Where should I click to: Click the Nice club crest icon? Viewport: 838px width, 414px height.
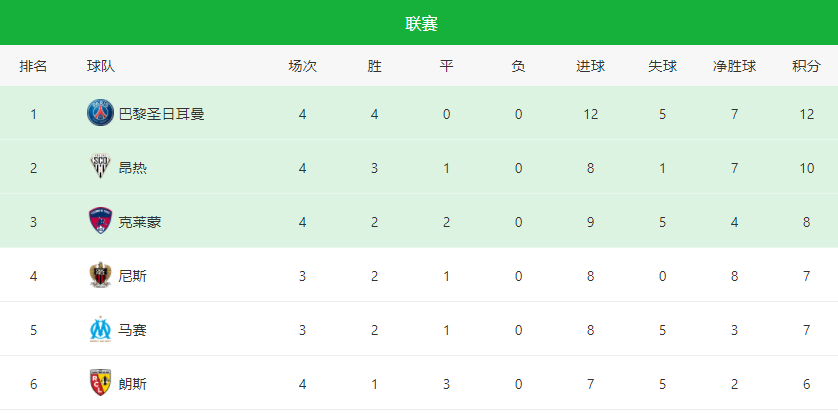click(100, 275)
